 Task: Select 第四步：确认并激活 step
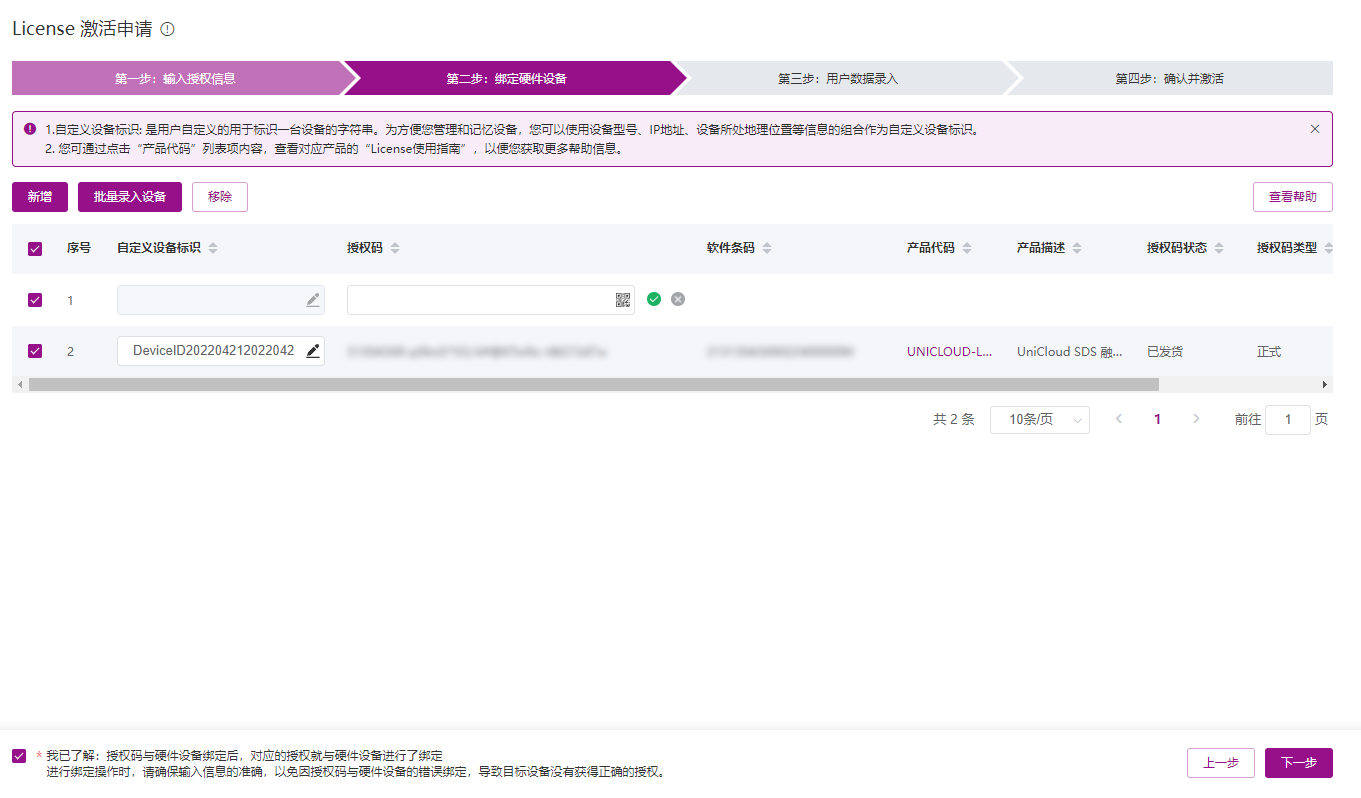(x=1169, y=78)
